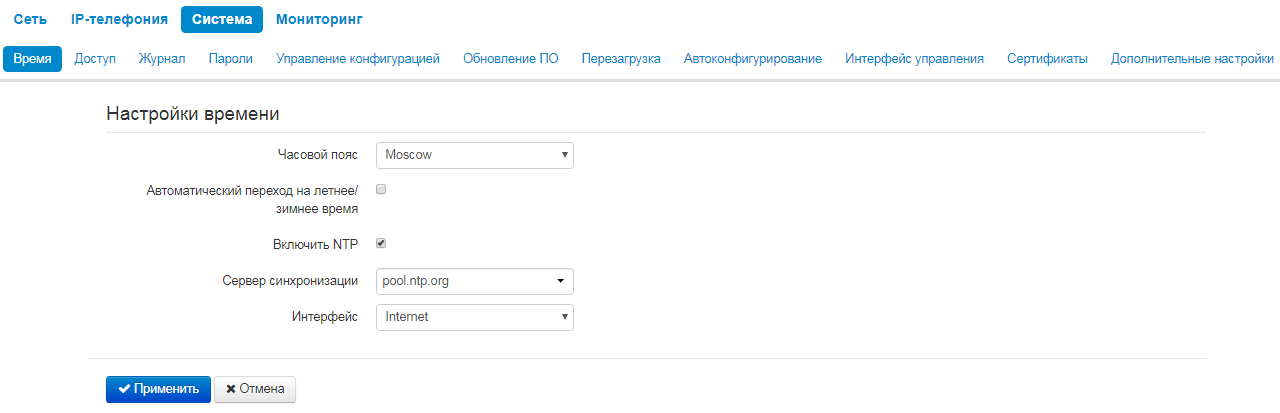The image size is (1280, 413).
Task: Select the Перезагрузка tab
Action: click(621, 59)
